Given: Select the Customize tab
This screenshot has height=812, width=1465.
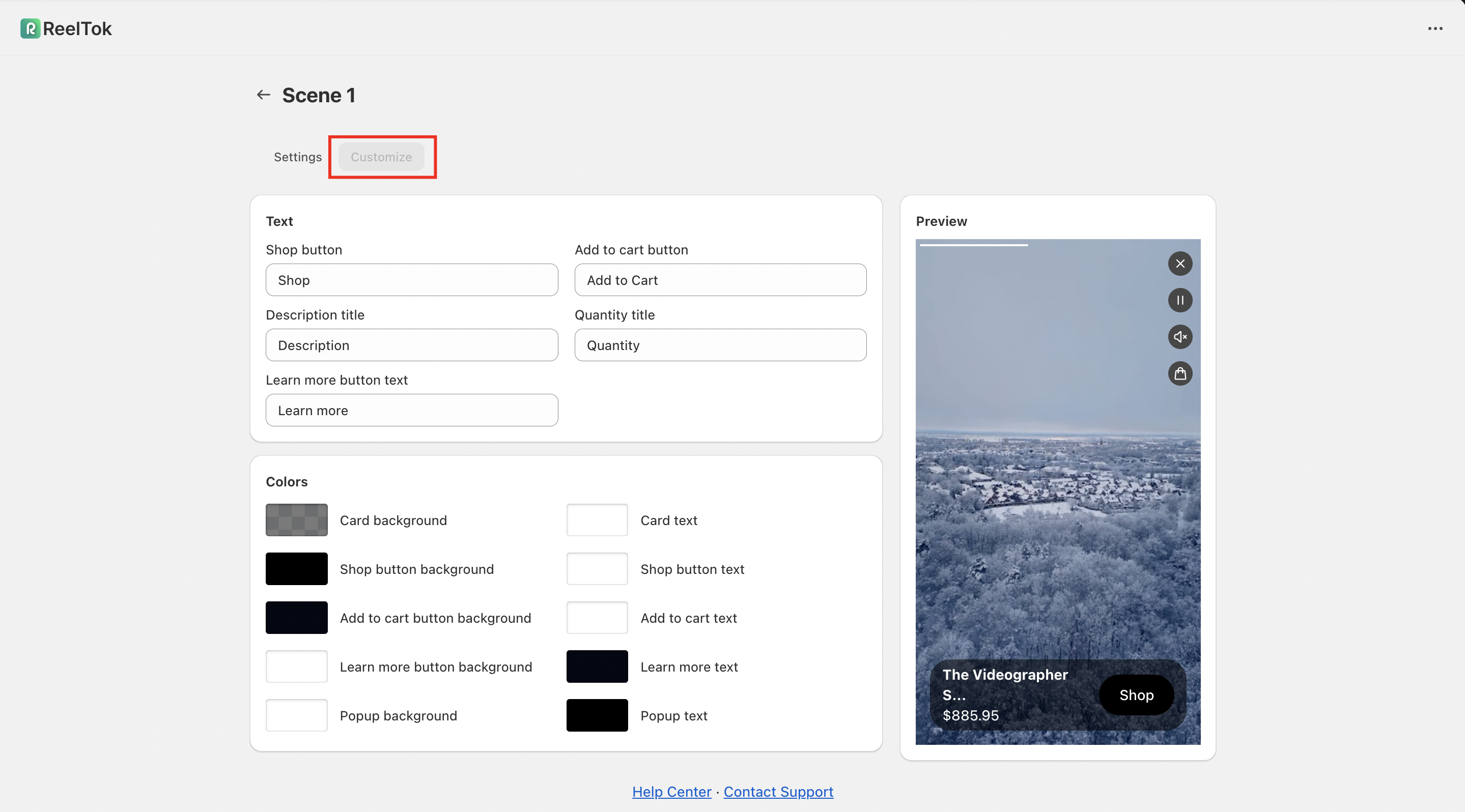Looking at the screenshot, I should tap(381, 157).
